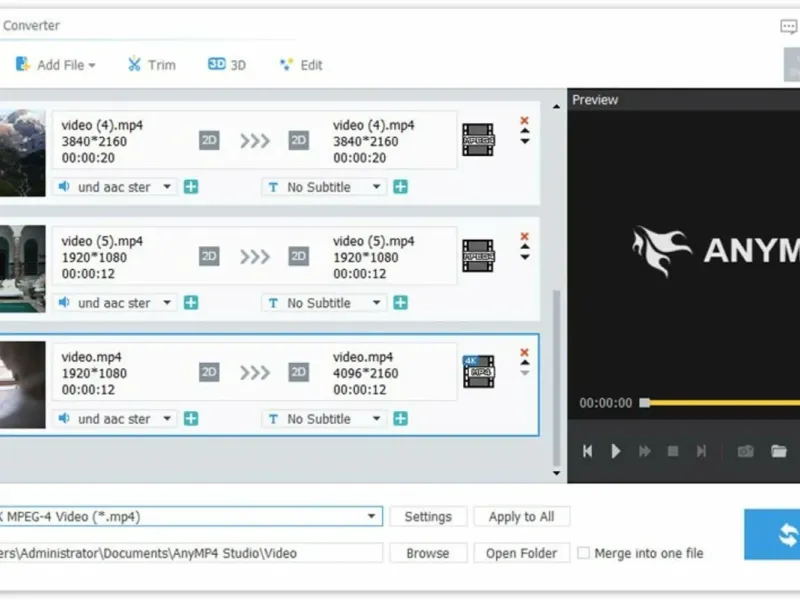Add subtitle to video (5).mp4
The height and width of the screenshot is (600, 800).
click(401, 303)
